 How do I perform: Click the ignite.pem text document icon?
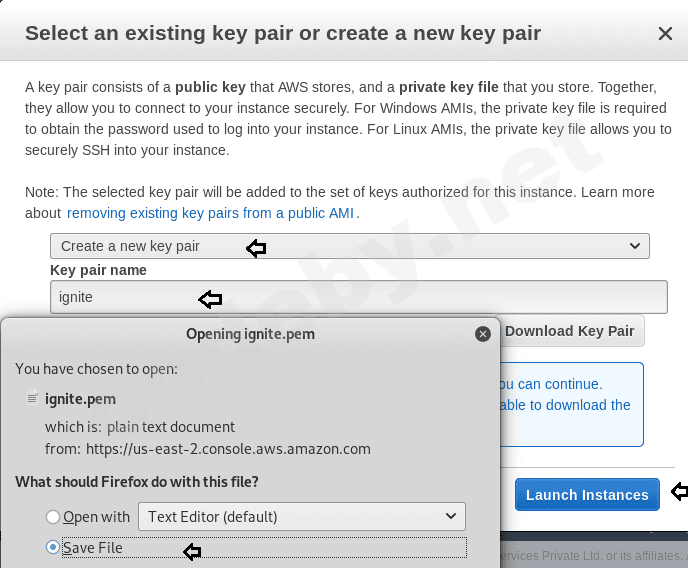coord(32,398)
